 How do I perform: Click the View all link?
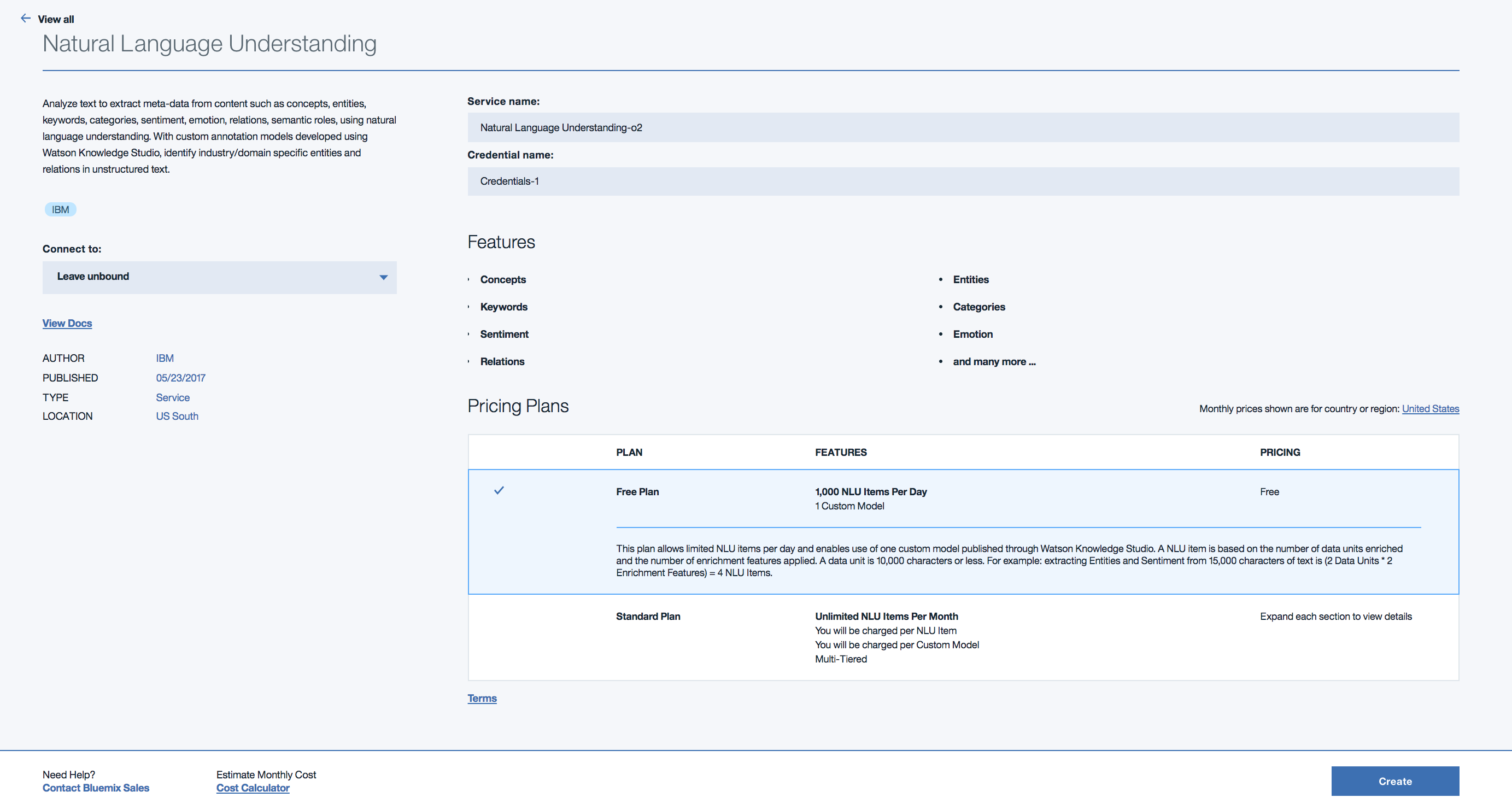56,19
